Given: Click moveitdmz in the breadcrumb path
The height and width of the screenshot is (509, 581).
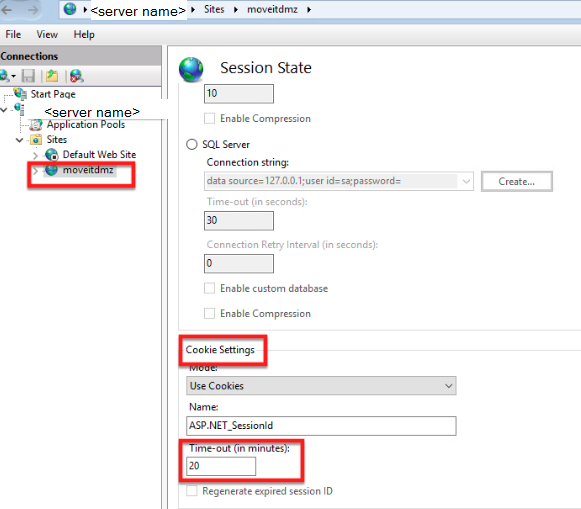Looking at the screenshot, I should [272, 9].
